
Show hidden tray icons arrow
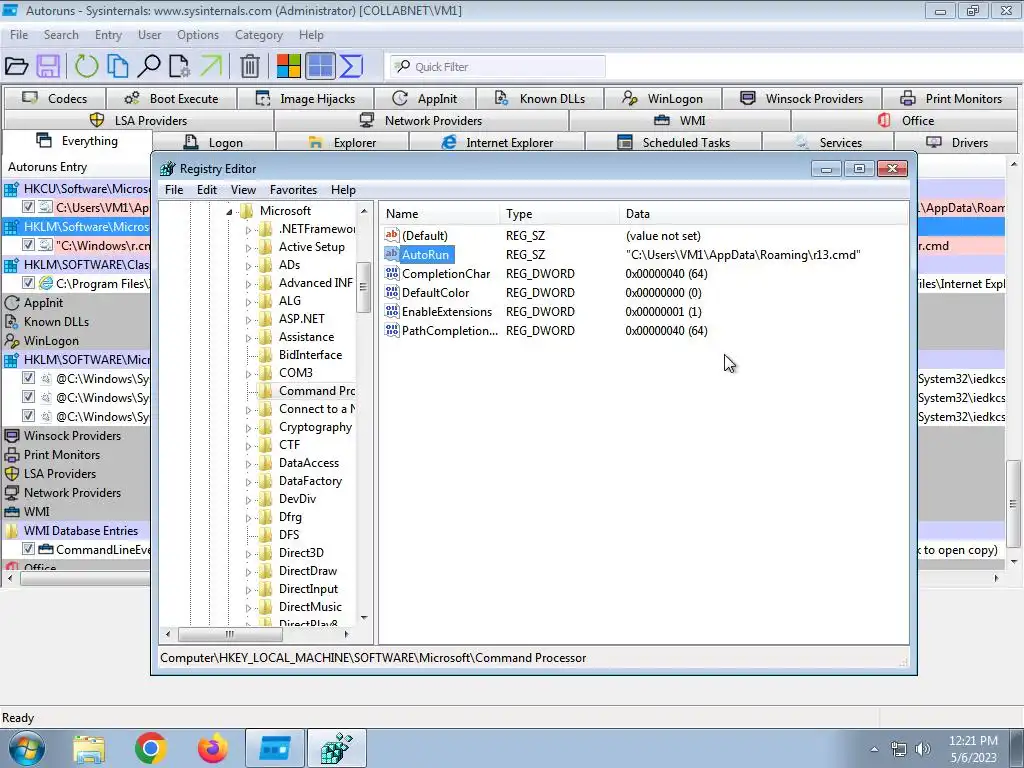tap(874, 749)
